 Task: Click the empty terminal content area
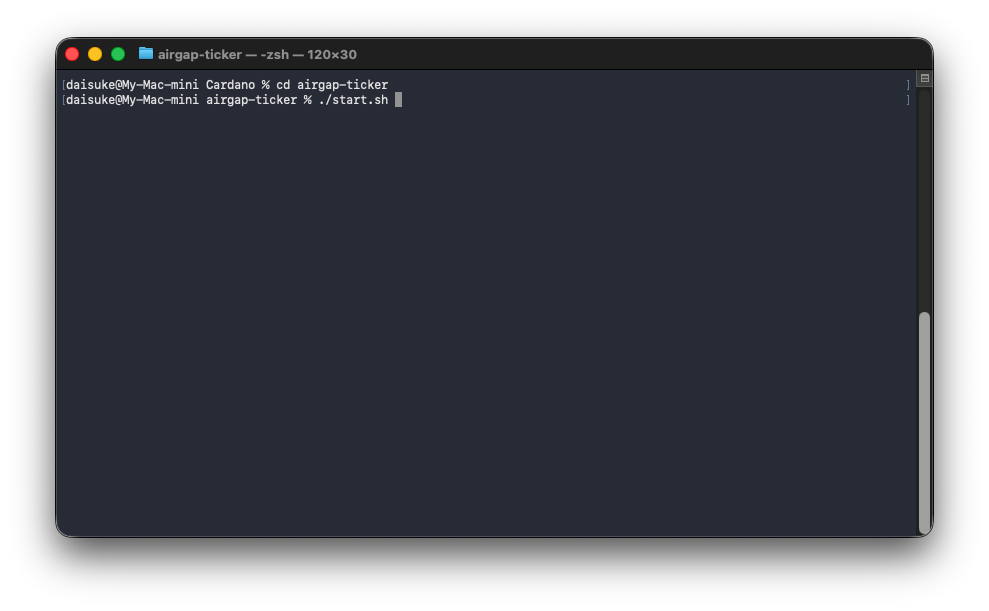coord(490,320)
